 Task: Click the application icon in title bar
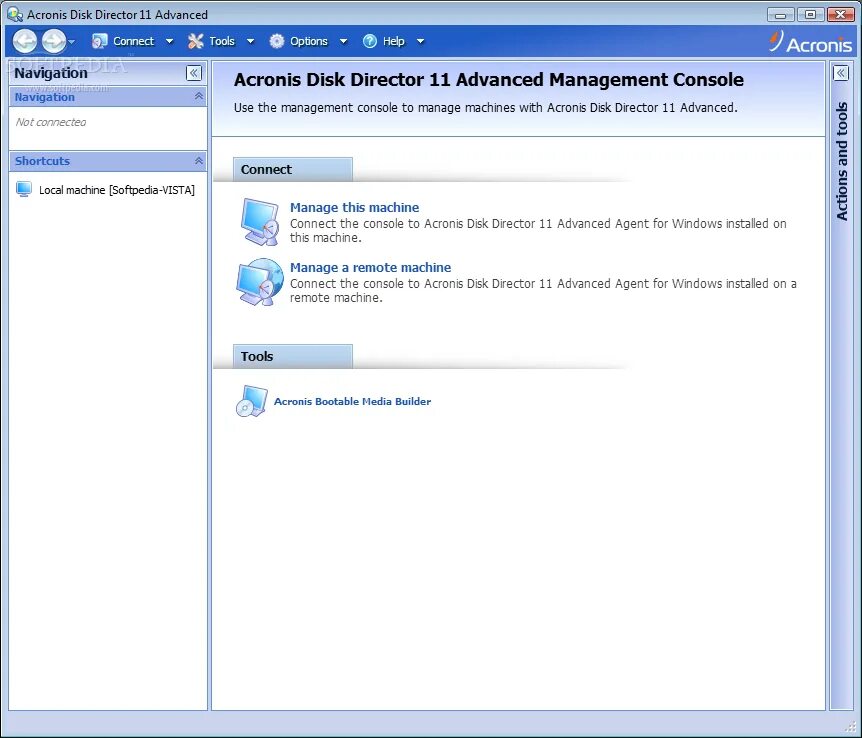pos(15,14)
